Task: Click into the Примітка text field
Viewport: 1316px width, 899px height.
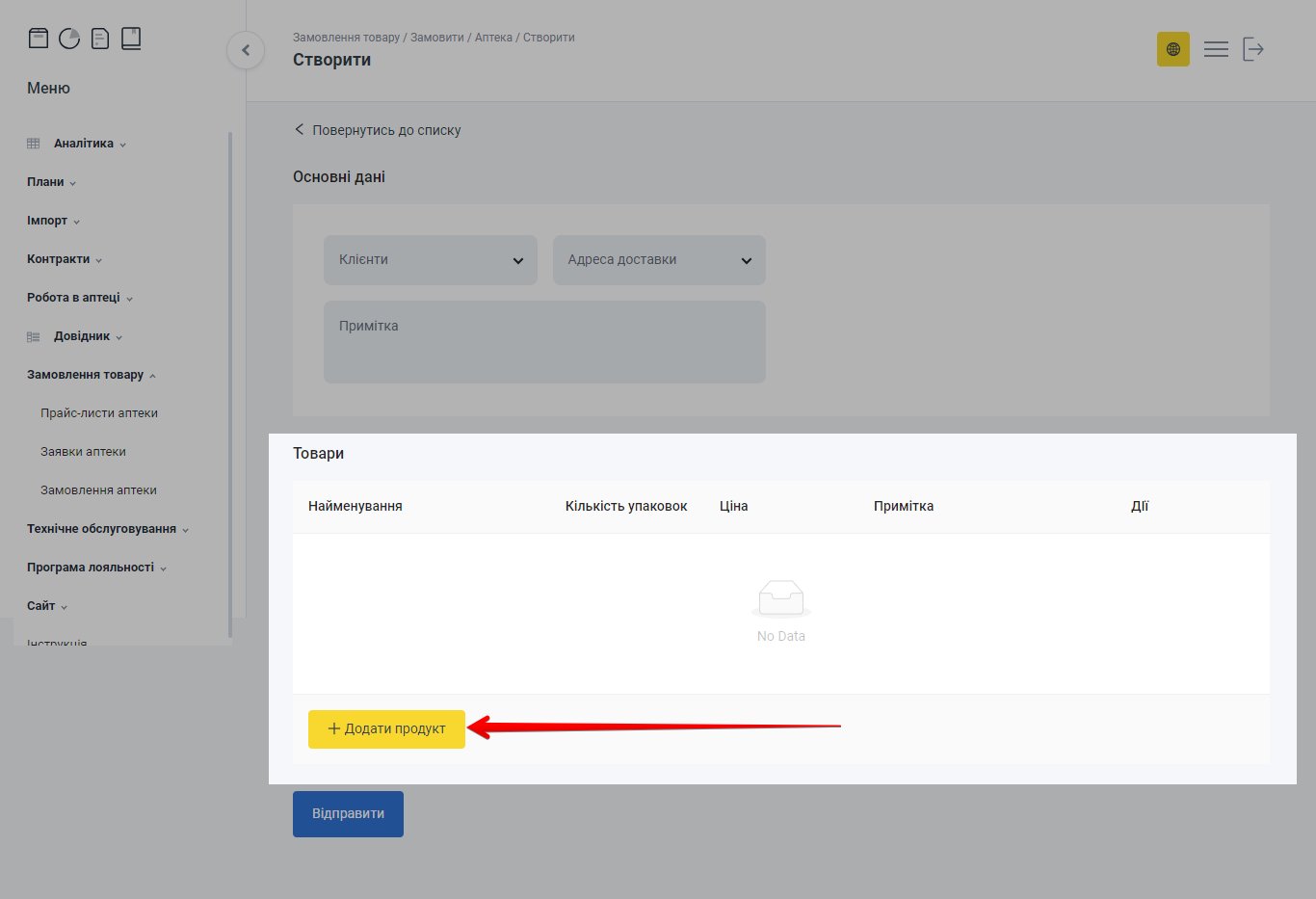Action: tap(544, 342)
